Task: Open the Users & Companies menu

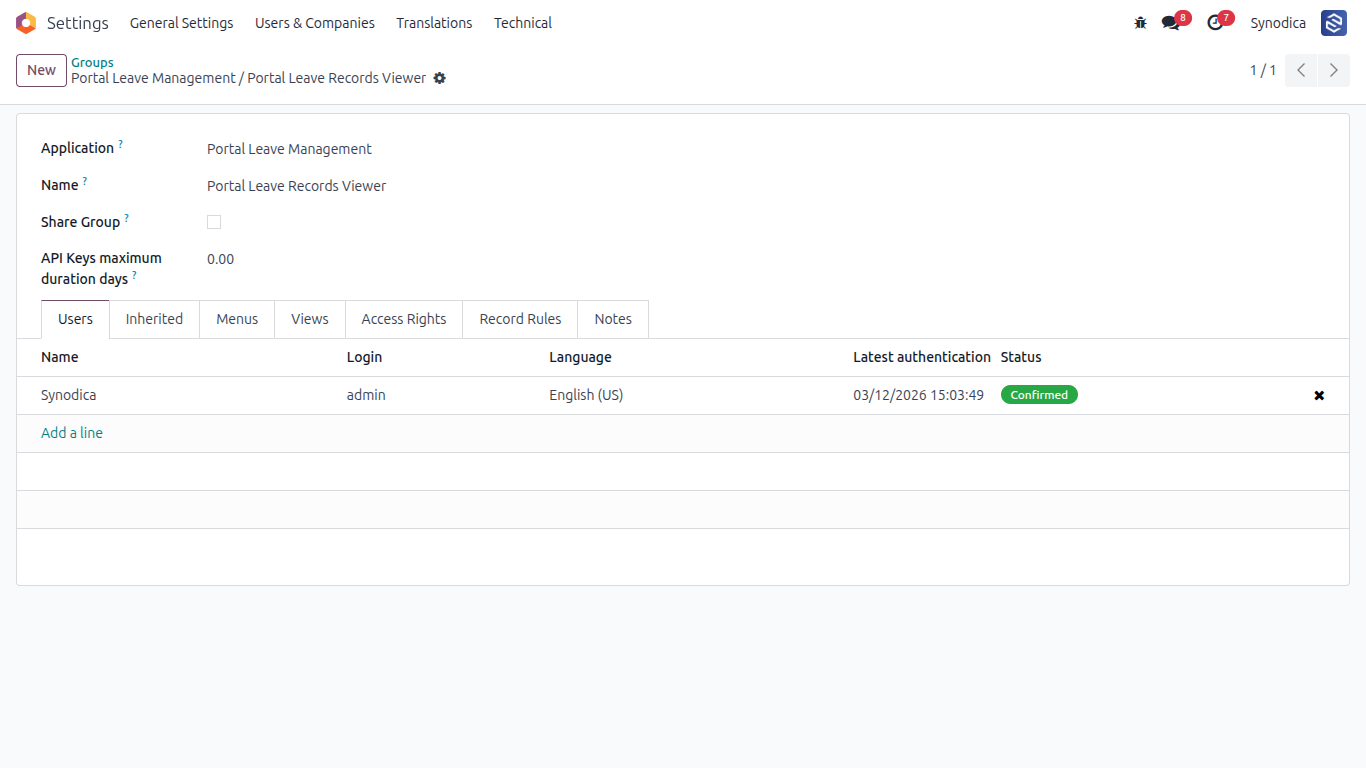Action: click(x=315, y=23)
